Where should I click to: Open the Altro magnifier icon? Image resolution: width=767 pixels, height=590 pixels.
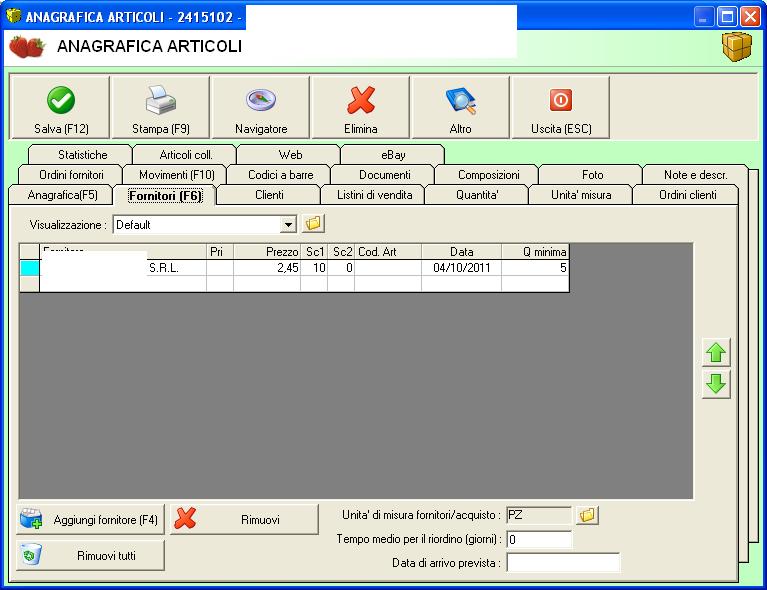pyautogui.click(x=461, y=101)
